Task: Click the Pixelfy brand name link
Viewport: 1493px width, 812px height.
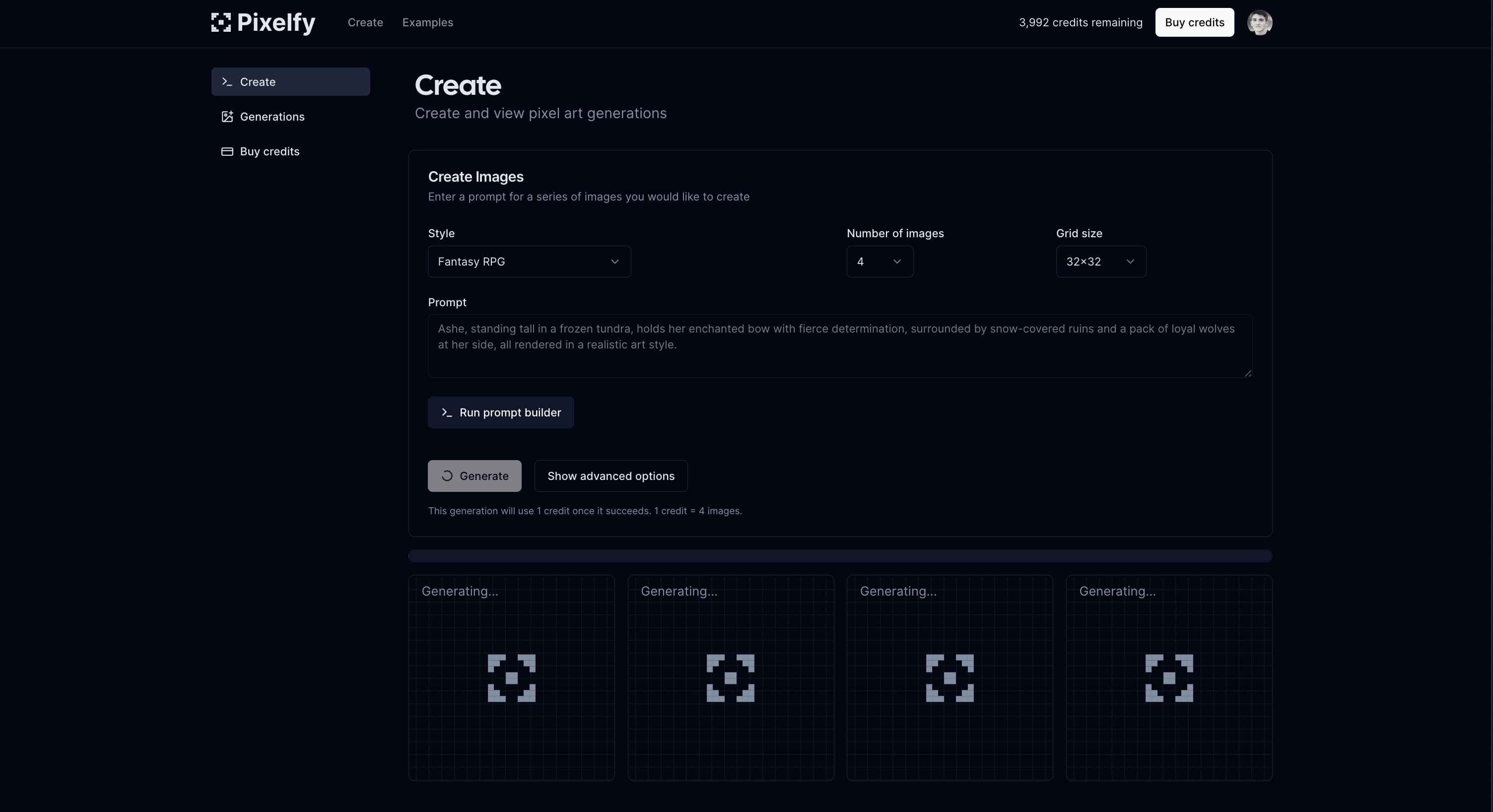Action: pyautogui.click(x=276, y=23)
